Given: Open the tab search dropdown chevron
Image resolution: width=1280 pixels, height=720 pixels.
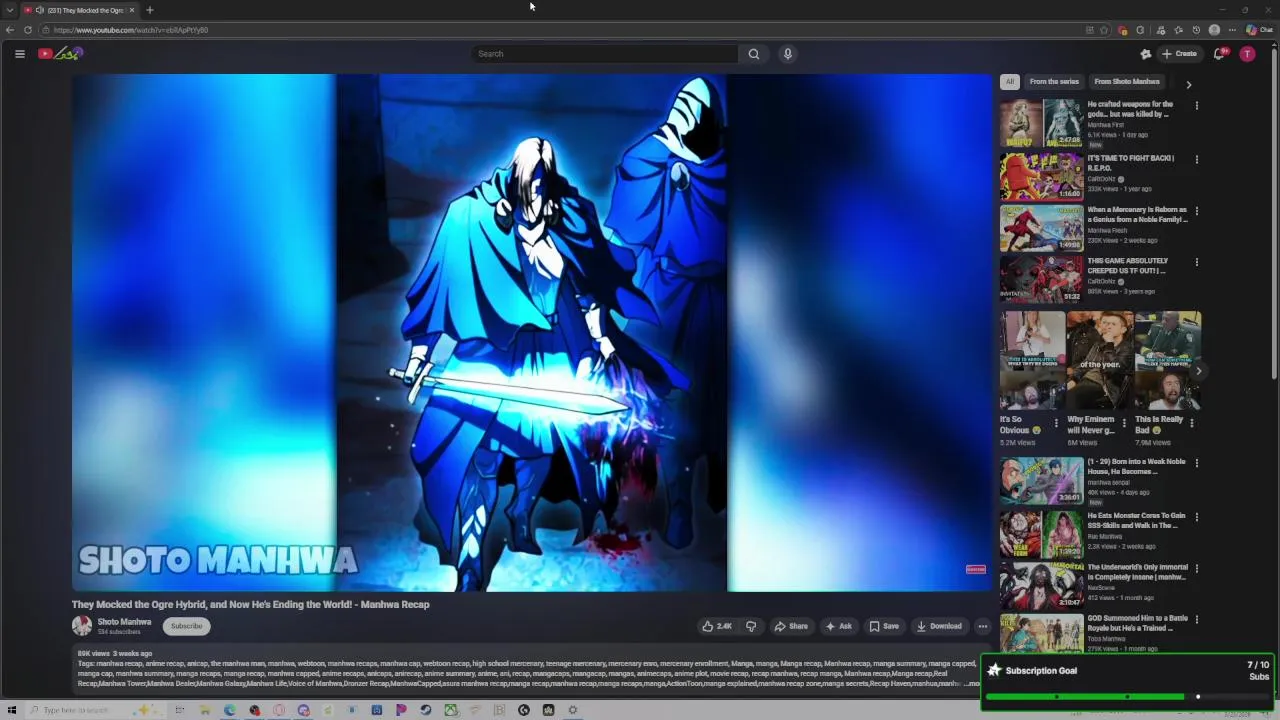Looking at the screenshot, I should pos(10,10).
